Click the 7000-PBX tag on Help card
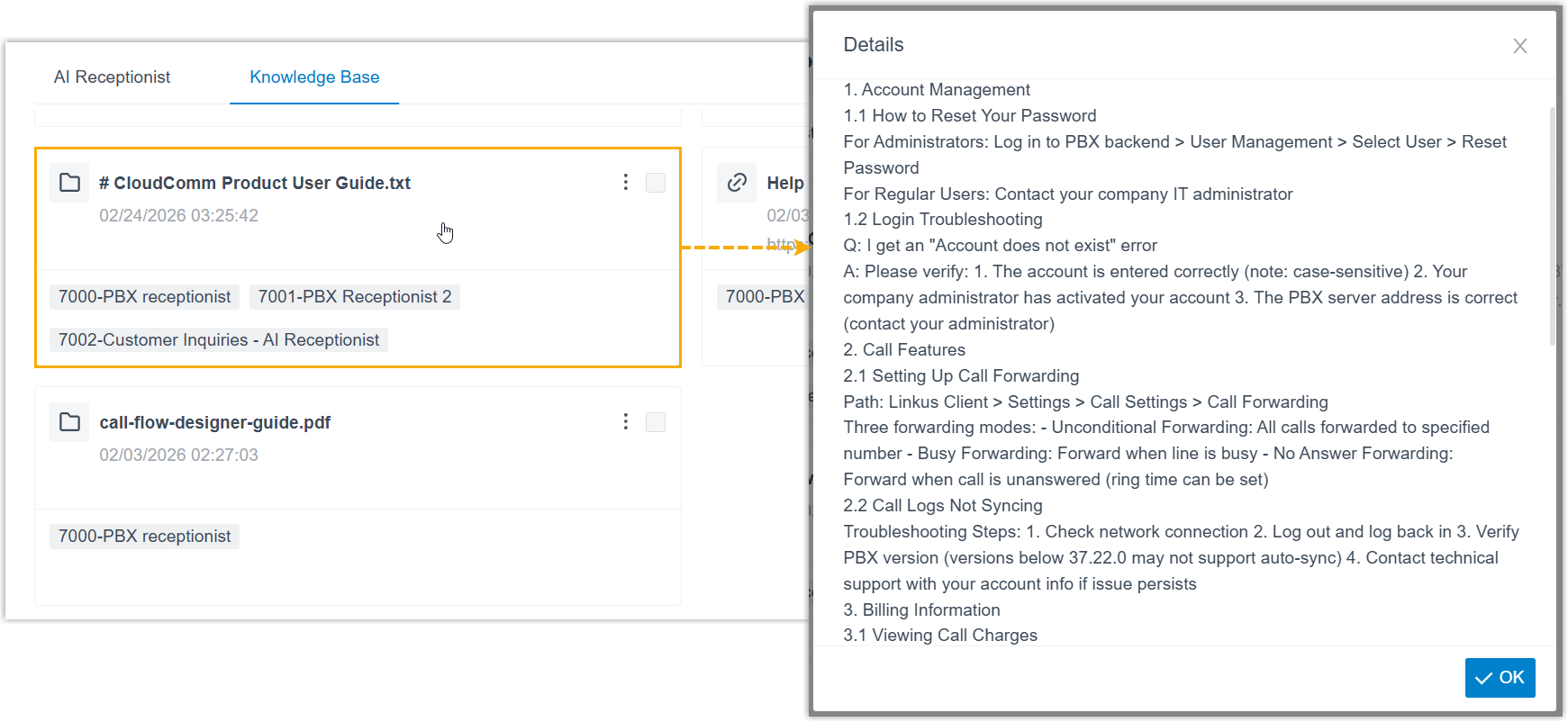 click(766, 297)
